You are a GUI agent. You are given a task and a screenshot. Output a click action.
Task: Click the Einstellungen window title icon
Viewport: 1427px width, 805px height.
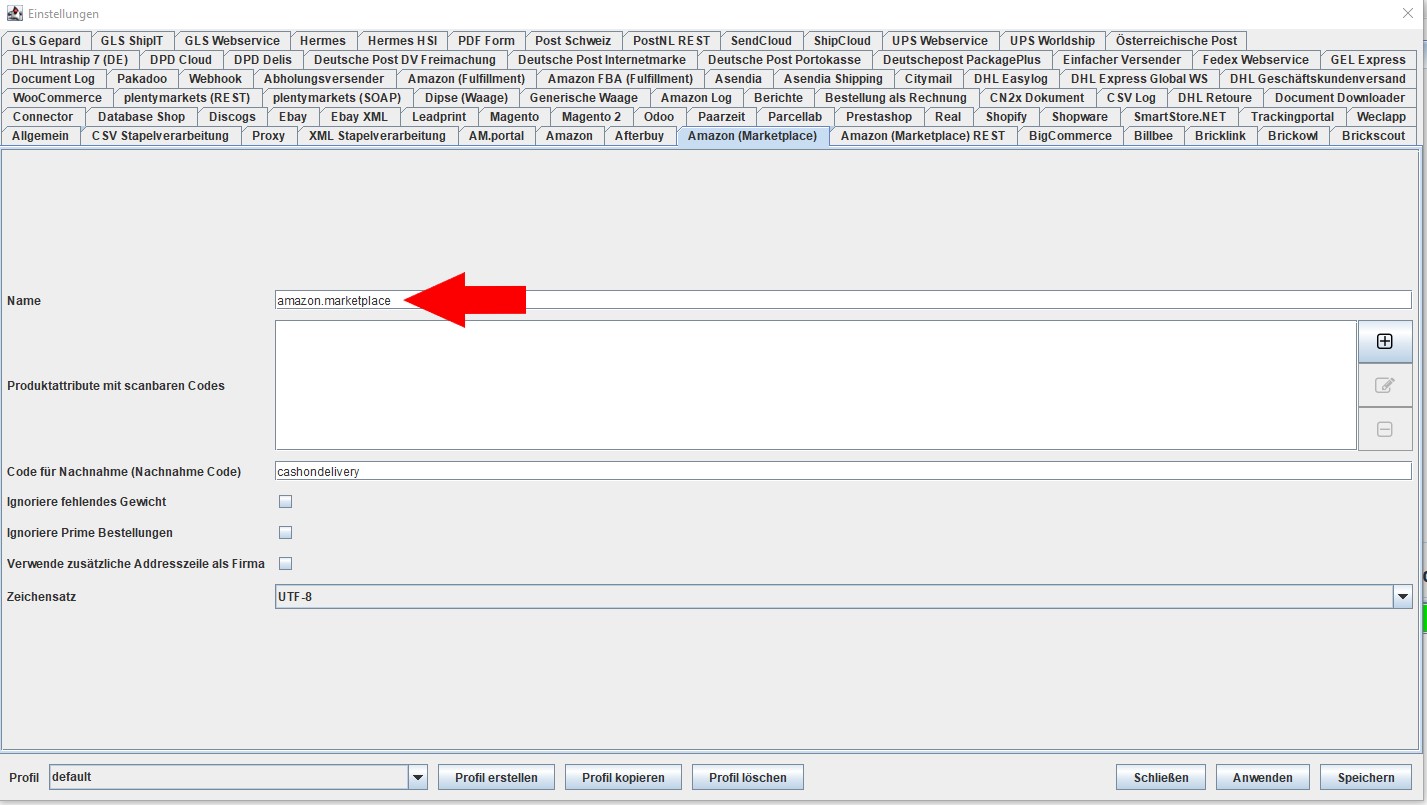pos(13,14)
